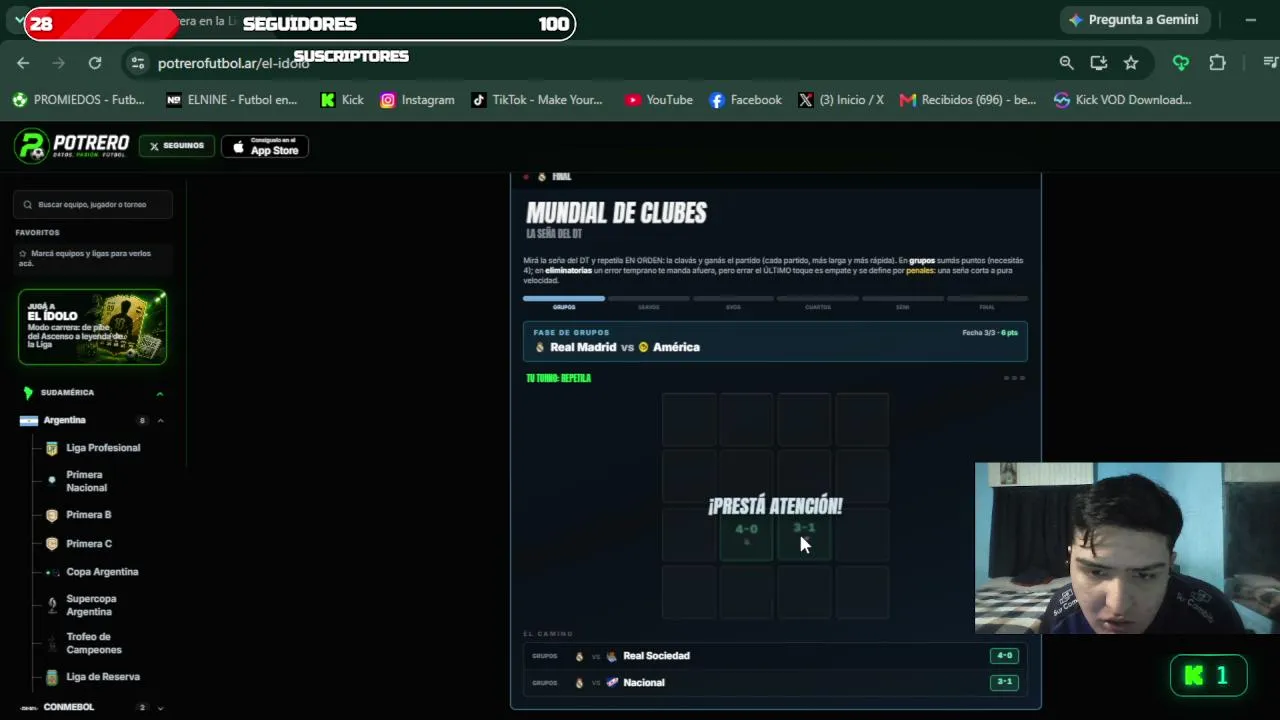This screenshot has width=1280, height=720.
Task: Open the Instagram bookmark
Action: tap(418, 100)
